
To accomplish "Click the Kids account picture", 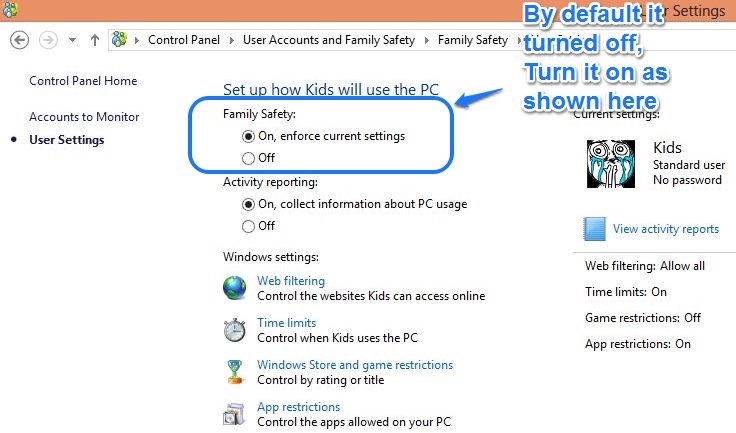I will coord(612,164).
